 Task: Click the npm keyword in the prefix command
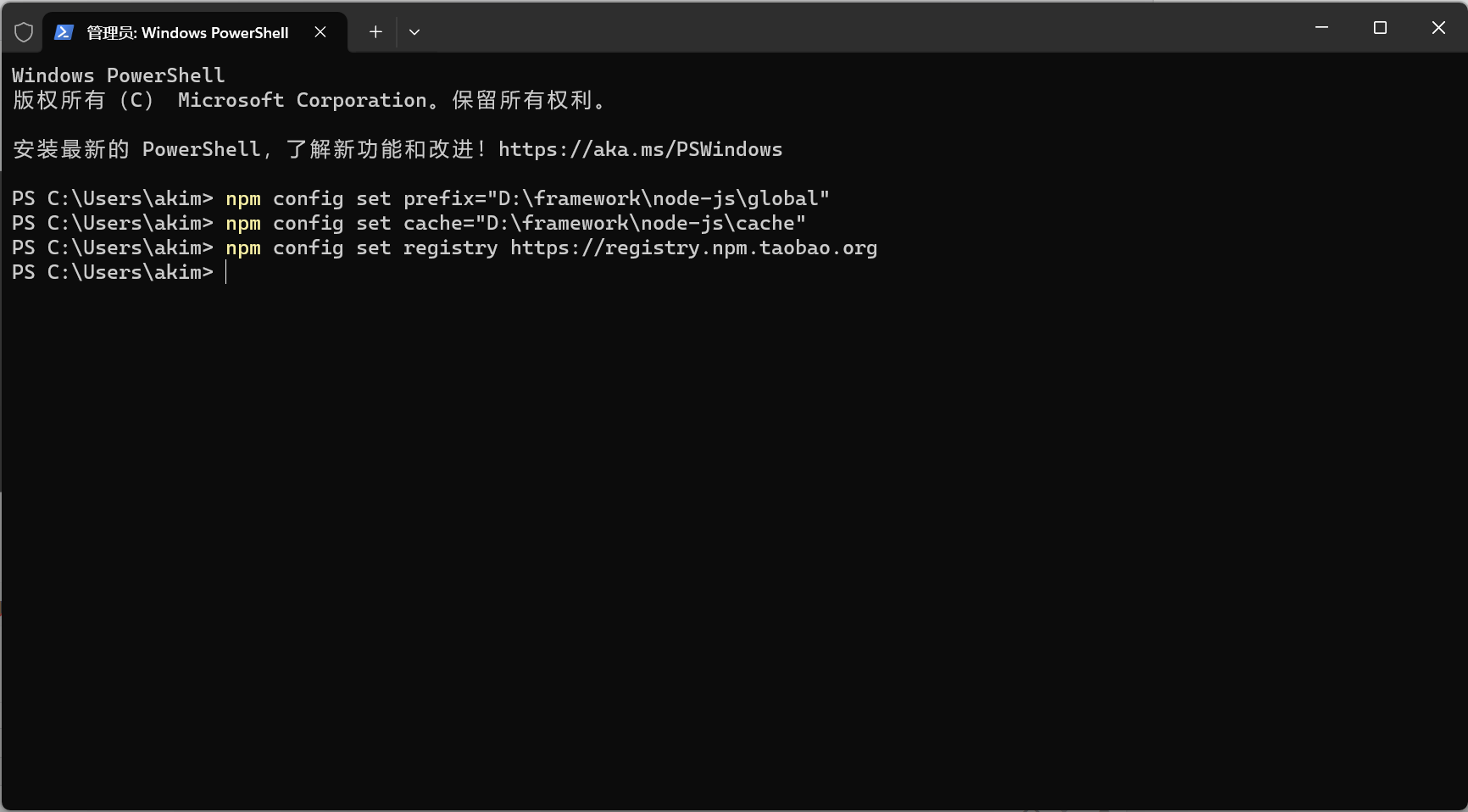click(243, 199)
